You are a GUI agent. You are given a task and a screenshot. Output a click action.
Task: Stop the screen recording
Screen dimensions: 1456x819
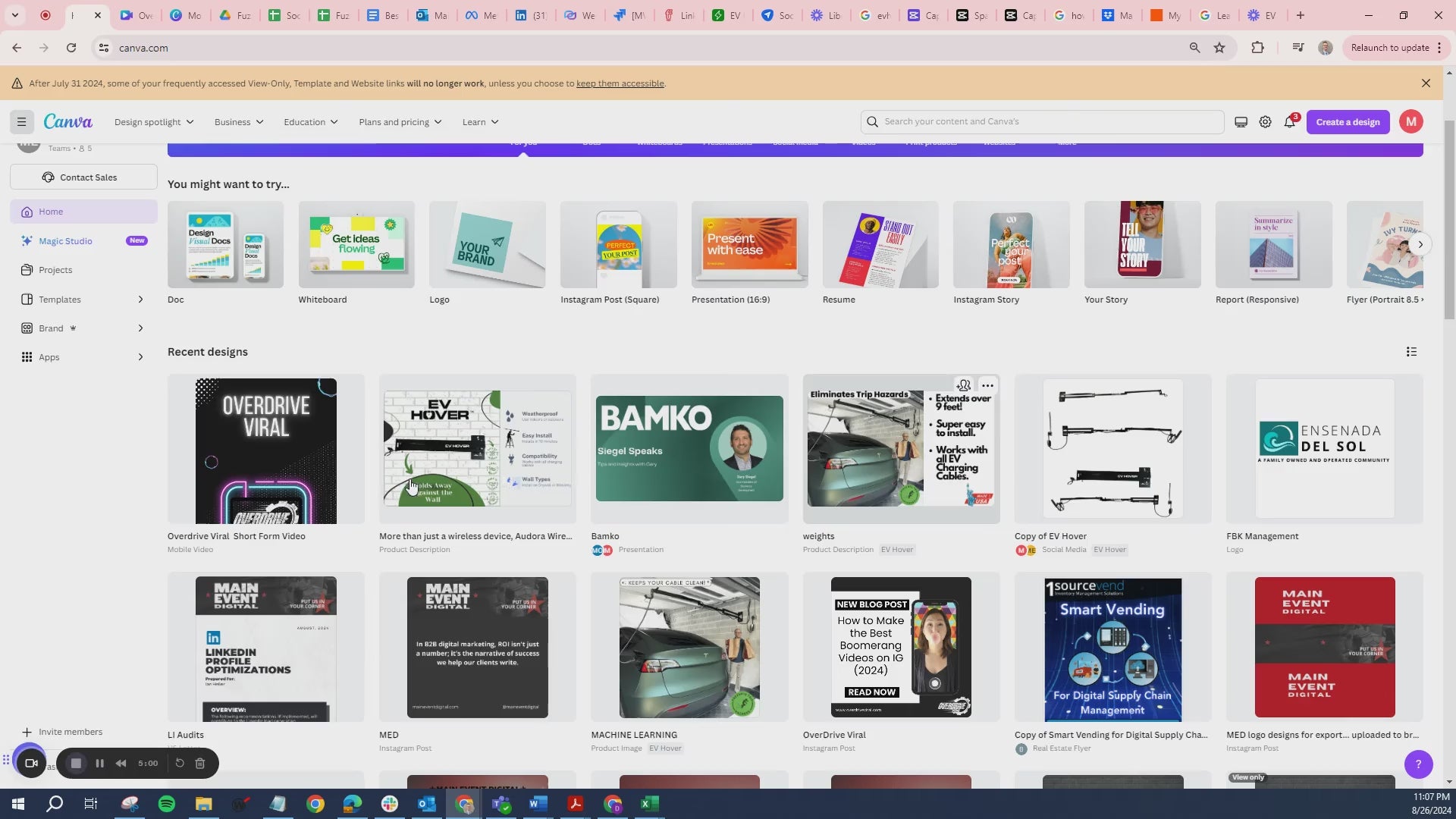76,764
